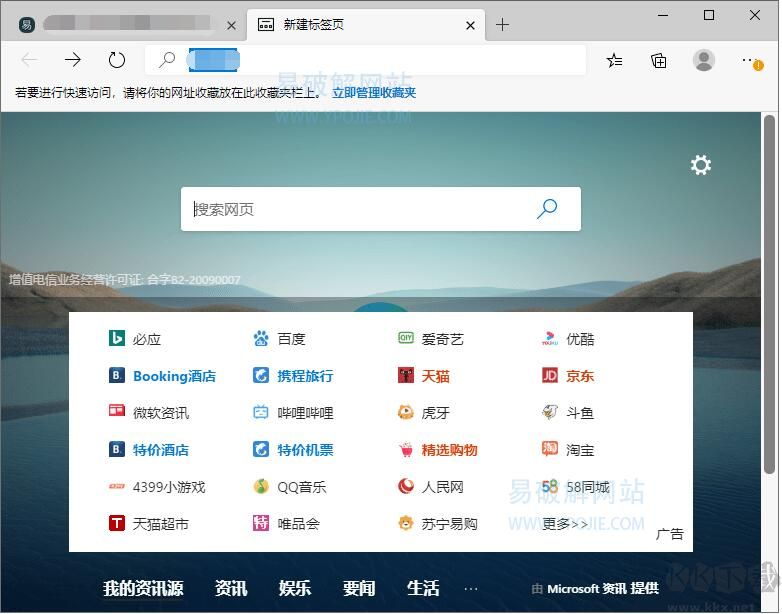Click the People's Daily icon beside 人民网
The image size is (782, 614).
405,486
